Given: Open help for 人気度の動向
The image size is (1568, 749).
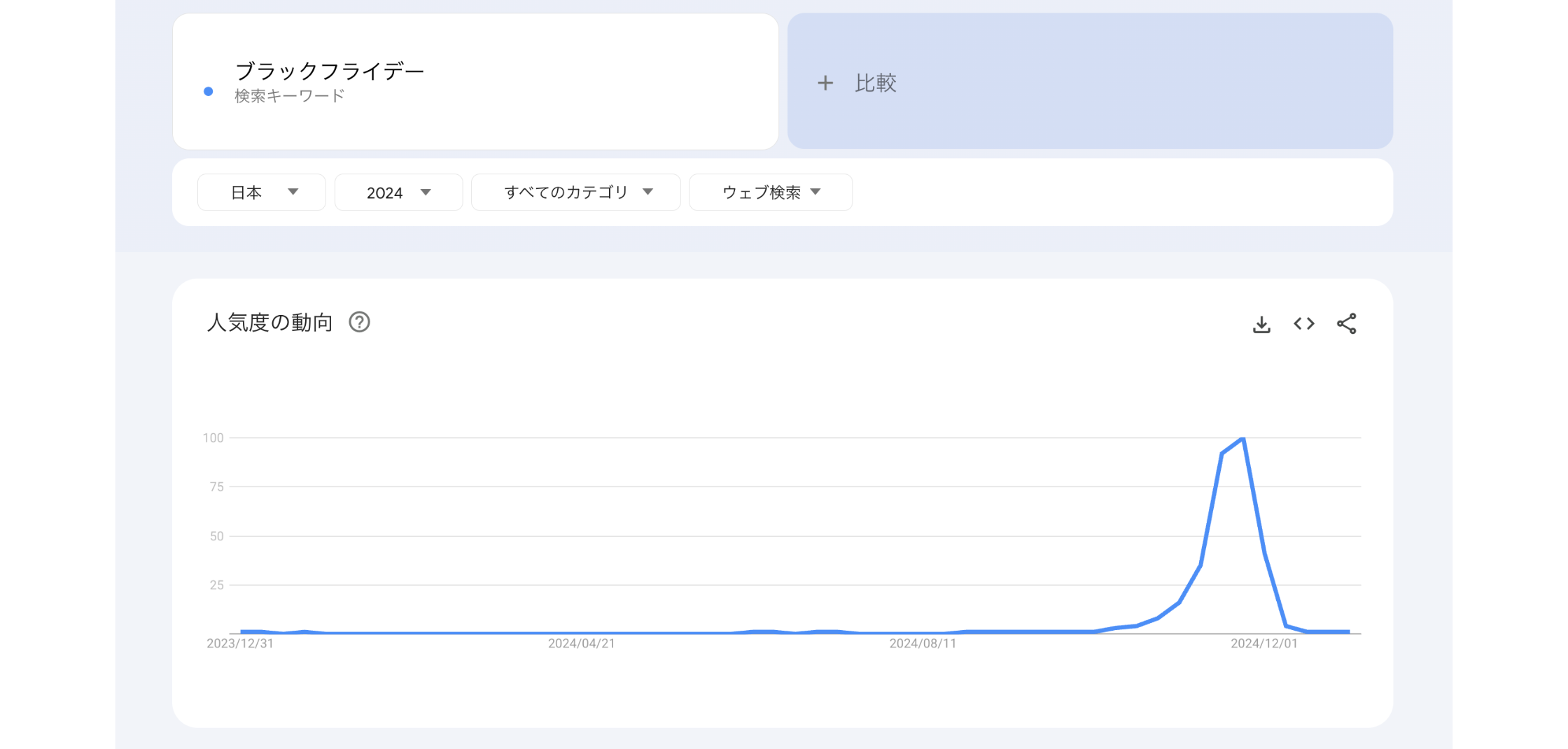Looking at the screenshot, I should click(360, 323).
